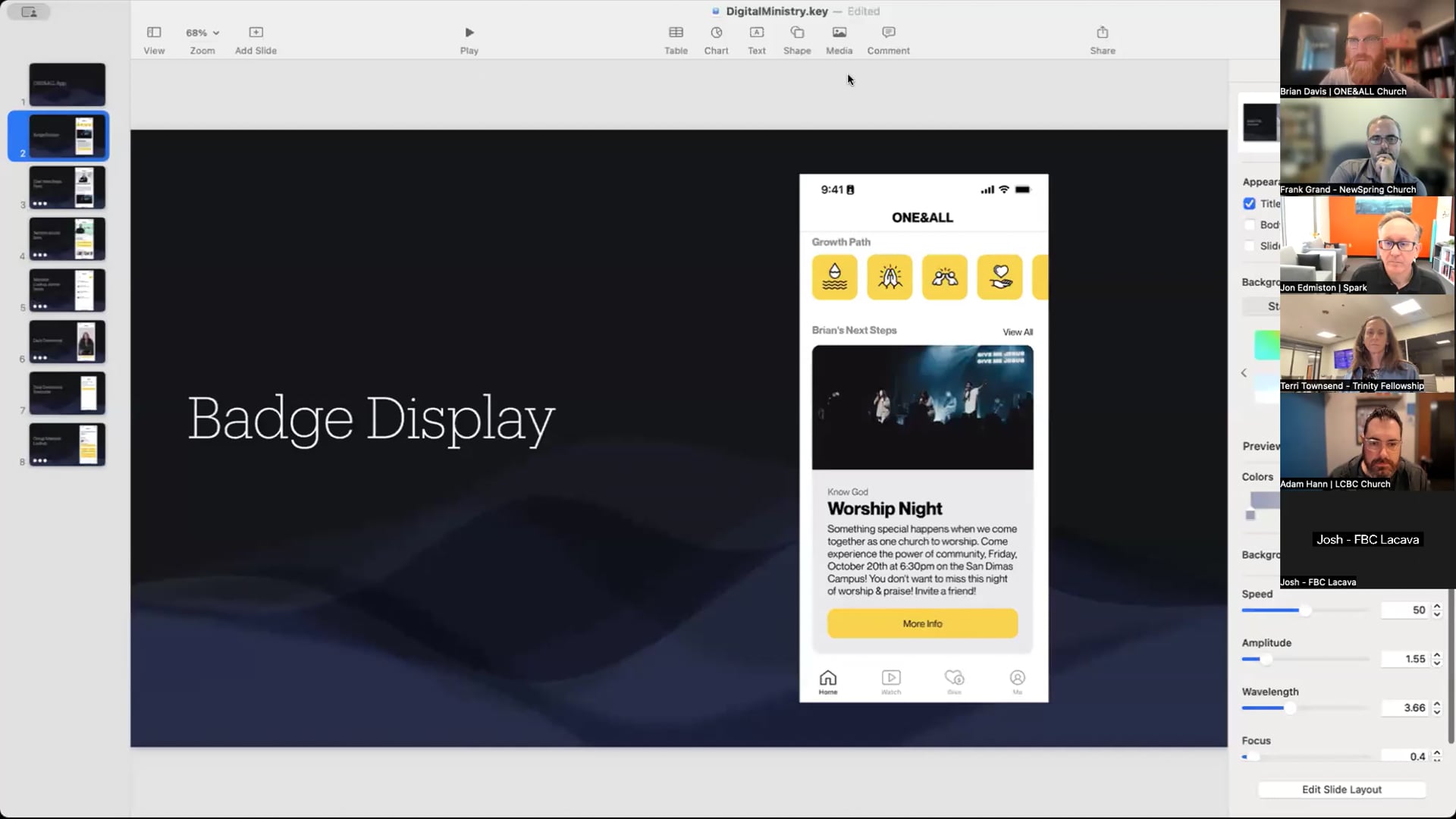
Task: Adjust the Focus slider
Action: [x=1251, y=757]
